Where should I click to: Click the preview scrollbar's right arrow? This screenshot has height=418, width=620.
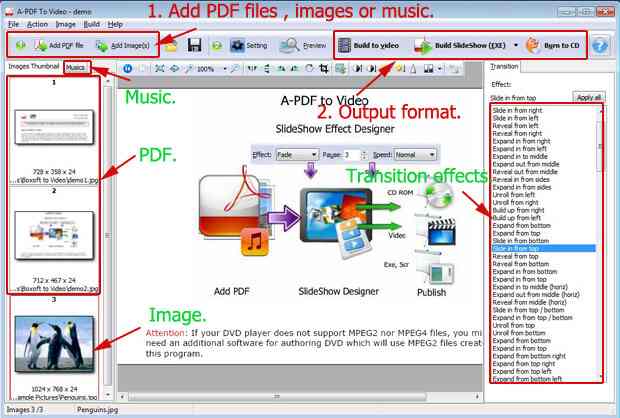click(477, 396)
